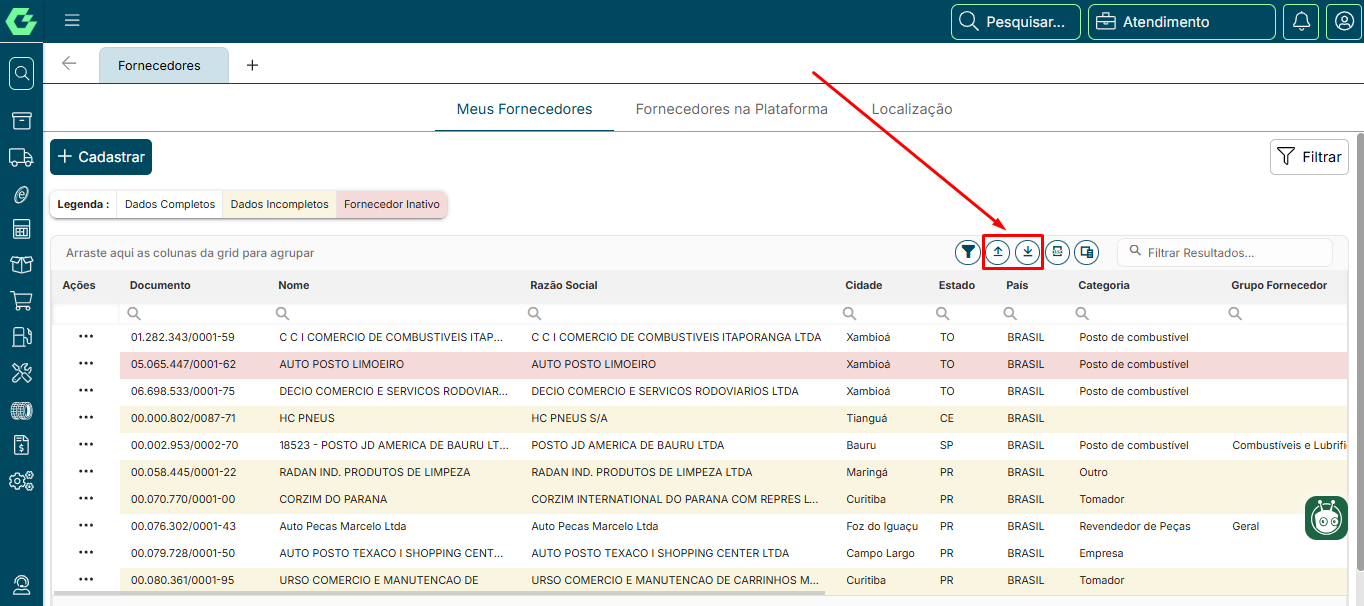The height and width of the screenshot is (606, 1364).
Task: Click the grid funnel filter icon
Action: pyautogui.click(x=967, y=252)
